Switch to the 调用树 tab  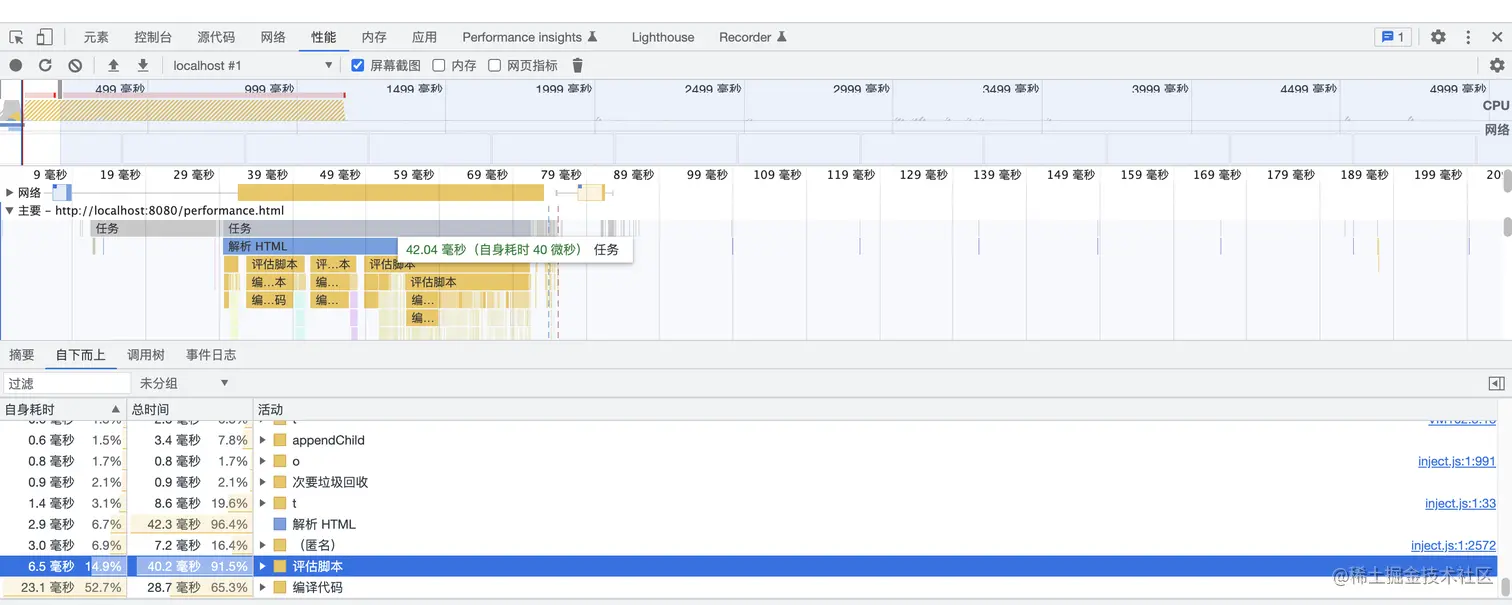(146, 355)
